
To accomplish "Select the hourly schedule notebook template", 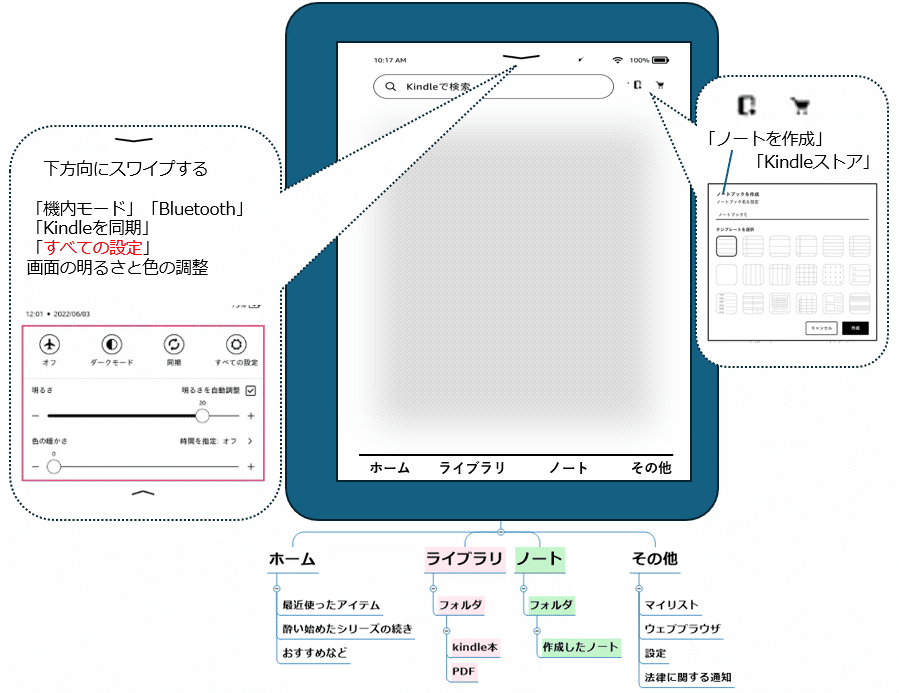I will (726, 303).
